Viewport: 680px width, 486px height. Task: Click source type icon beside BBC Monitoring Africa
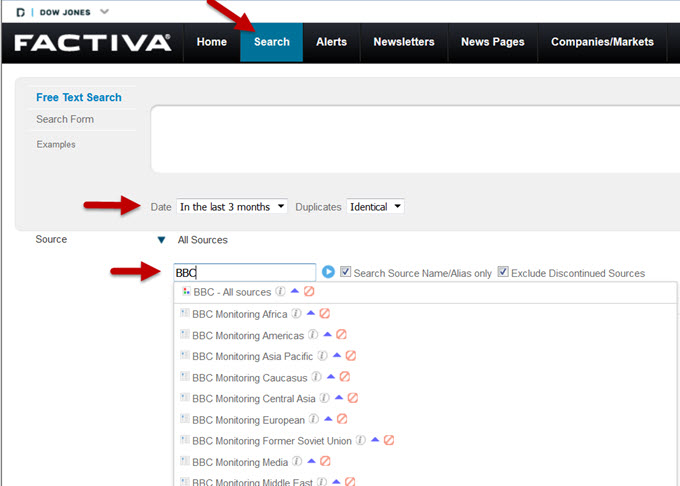click(184, 313)
